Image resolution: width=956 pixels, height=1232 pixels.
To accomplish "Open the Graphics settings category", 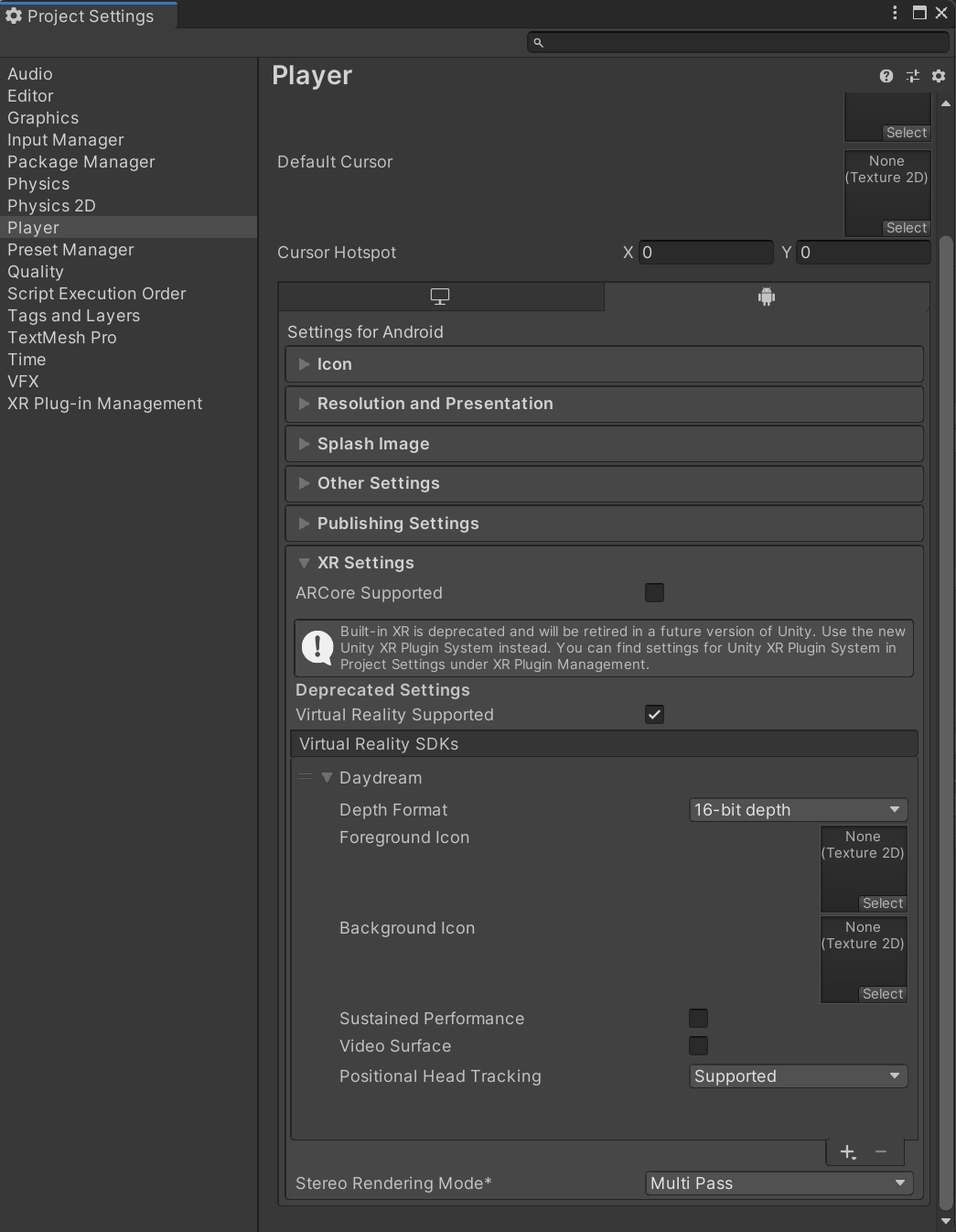I will point(128,118).
